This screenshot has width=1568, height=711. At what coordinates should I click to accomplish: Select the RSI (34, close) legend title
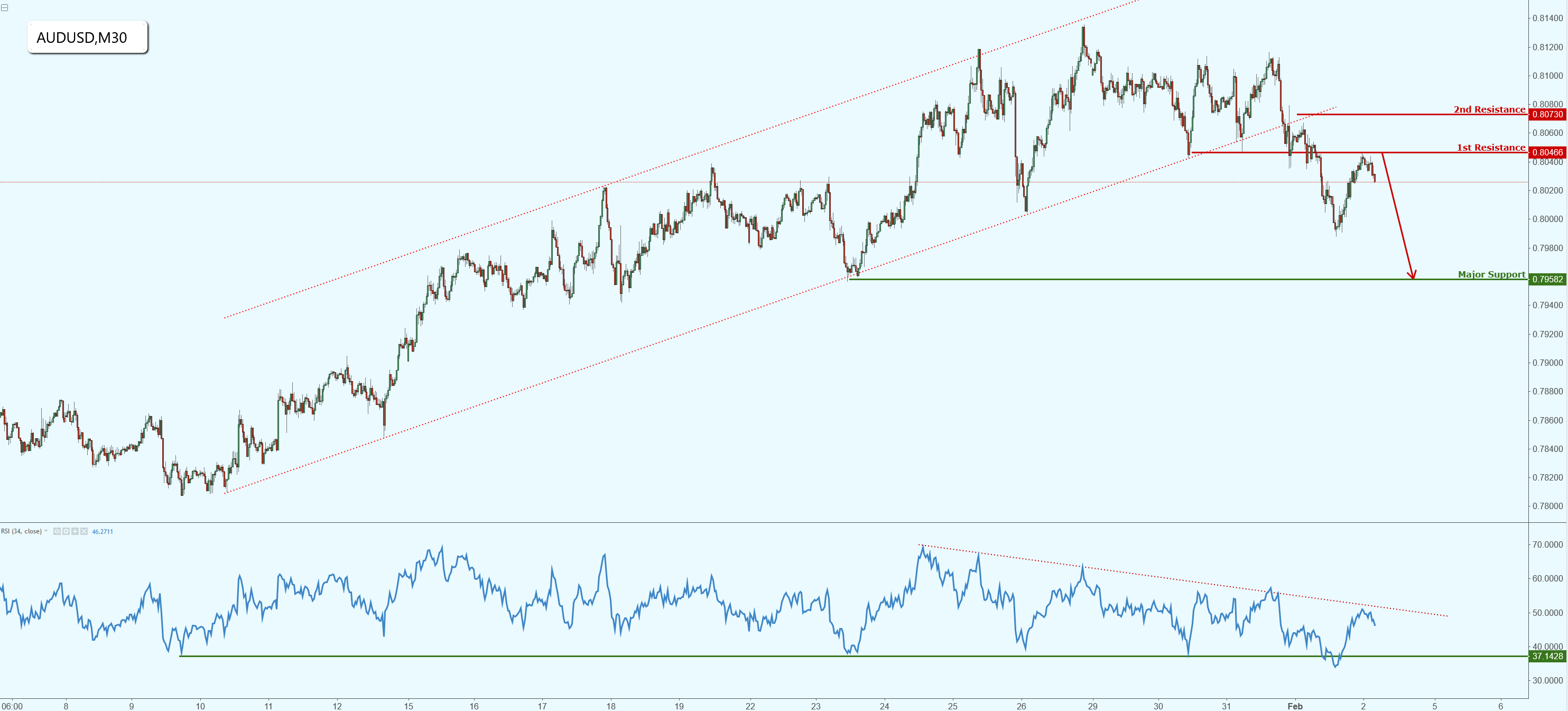[21, 531]
